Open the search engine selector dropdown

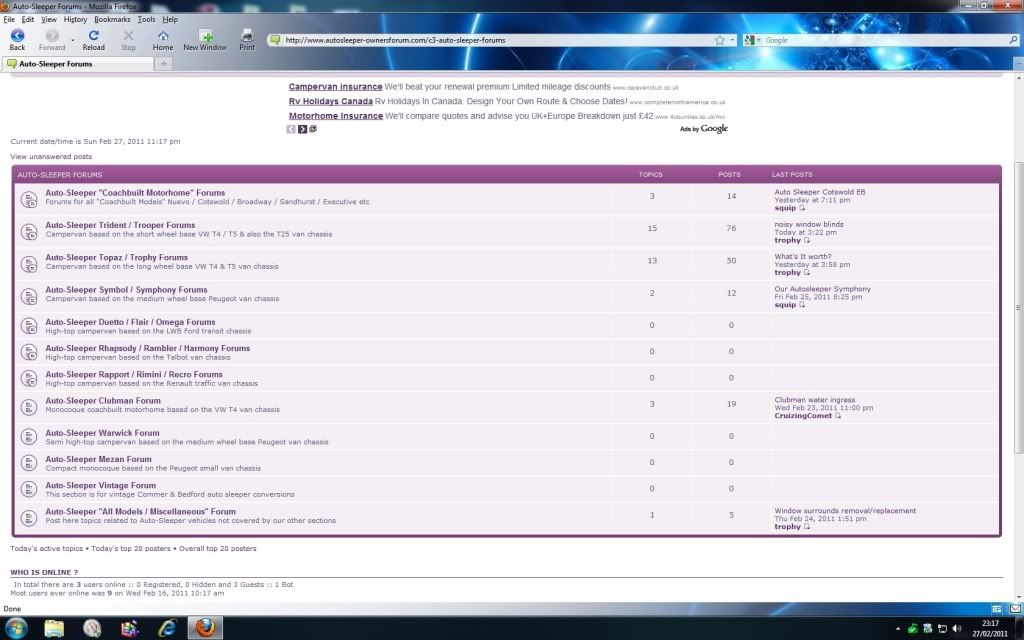pyautogui.click(x=752, y=40)
